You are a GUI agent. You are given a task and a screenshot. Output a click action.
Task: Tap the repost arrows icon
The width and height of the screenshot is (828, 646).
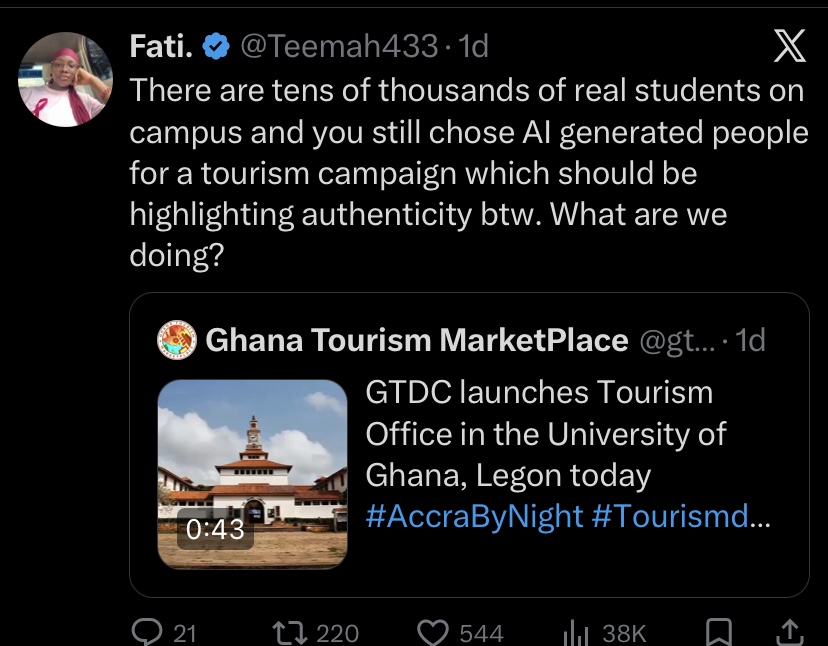(289, 632)
